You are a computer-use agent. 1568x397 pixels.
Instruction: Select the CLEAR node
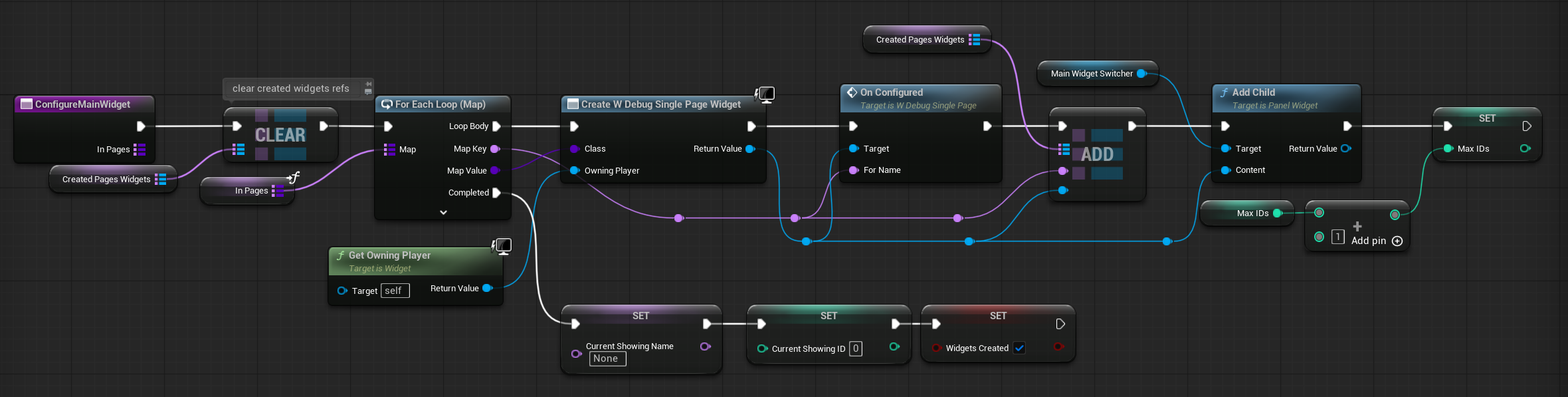(x=280, y=135)
